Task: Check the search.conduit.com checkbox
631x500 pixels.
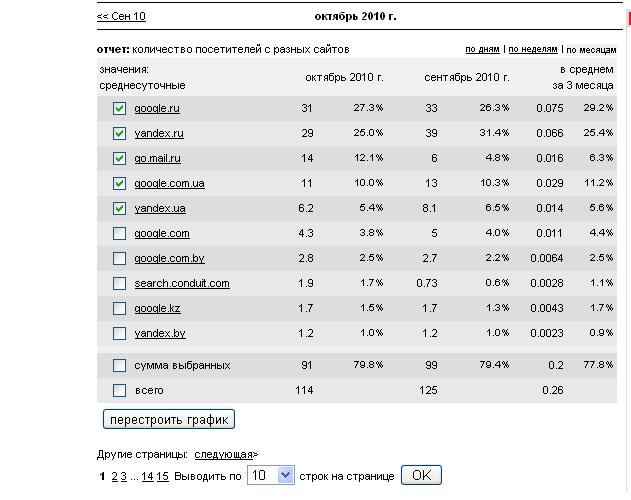Action: pyautogui.click(x=120, y=283)
